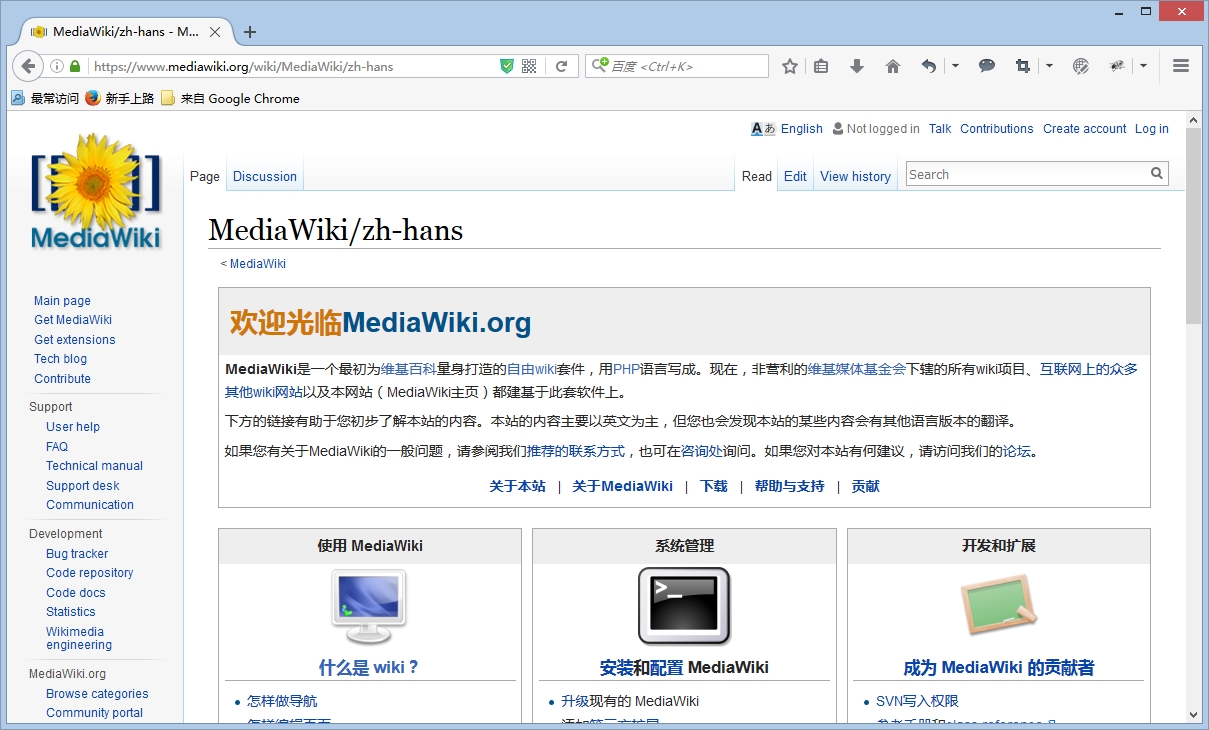This screenshot has height=730, width=1209.
Task: Go to the browser home page icon
Action: tap(893, 66)
